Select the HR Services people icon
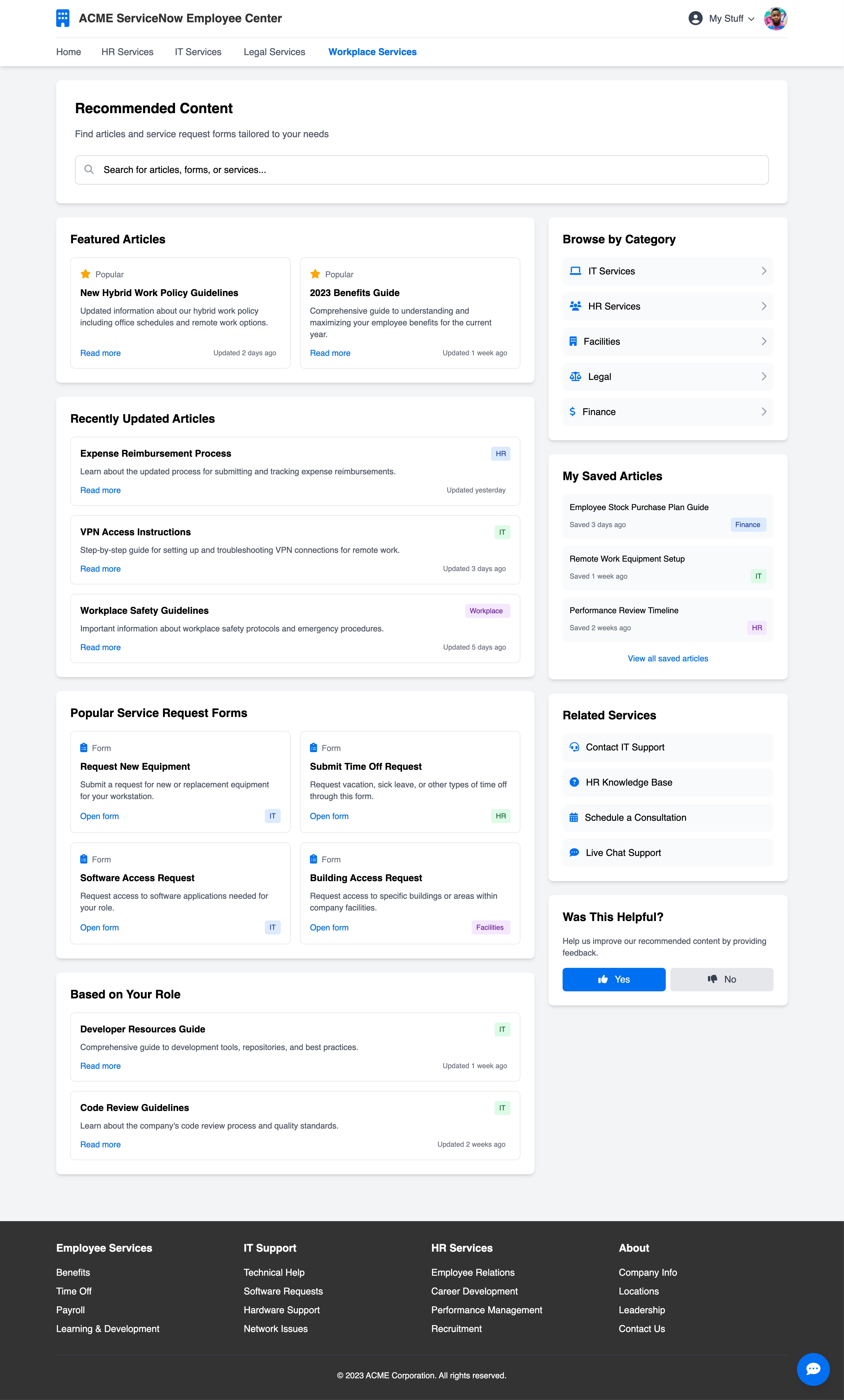The height and width of the screenshot is (1400, 844). click(575, 306)
